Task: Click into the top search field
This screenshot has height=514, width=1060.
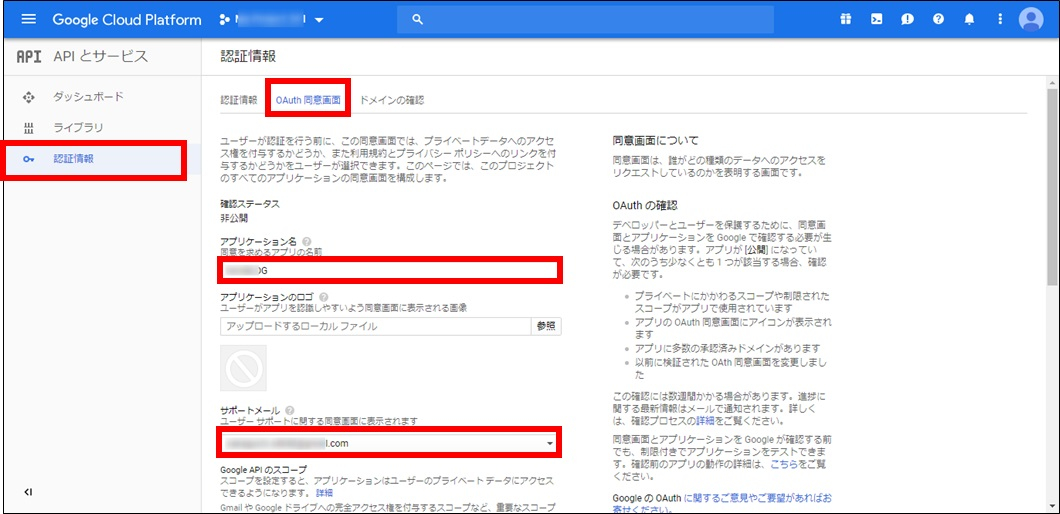Action: pyautogui.click(x=585, y=20)
